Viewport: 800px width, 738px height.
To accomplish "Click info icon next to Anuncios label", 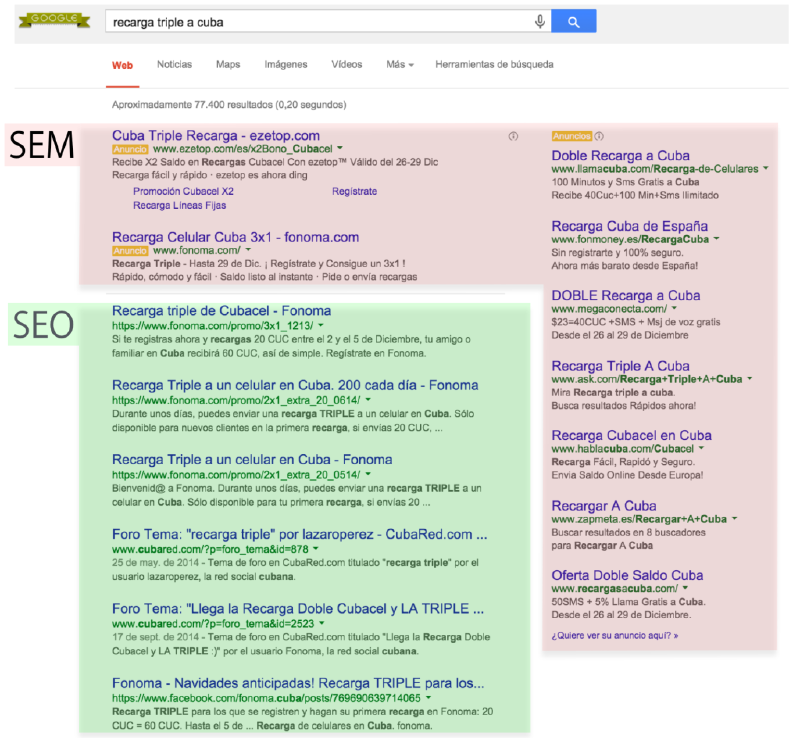I will tap(599, 136).
